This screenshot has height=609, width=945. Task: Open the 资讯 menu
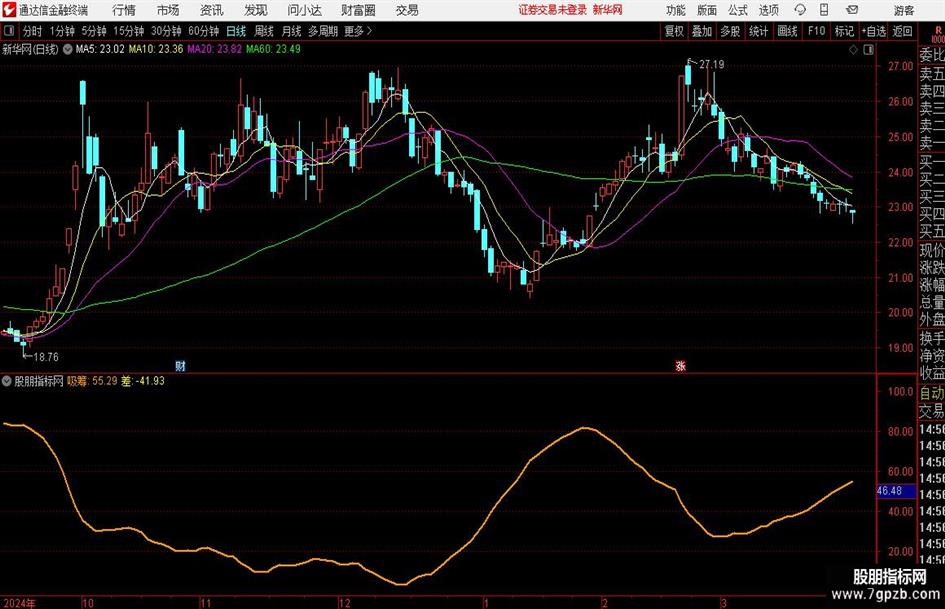(212, 10)
